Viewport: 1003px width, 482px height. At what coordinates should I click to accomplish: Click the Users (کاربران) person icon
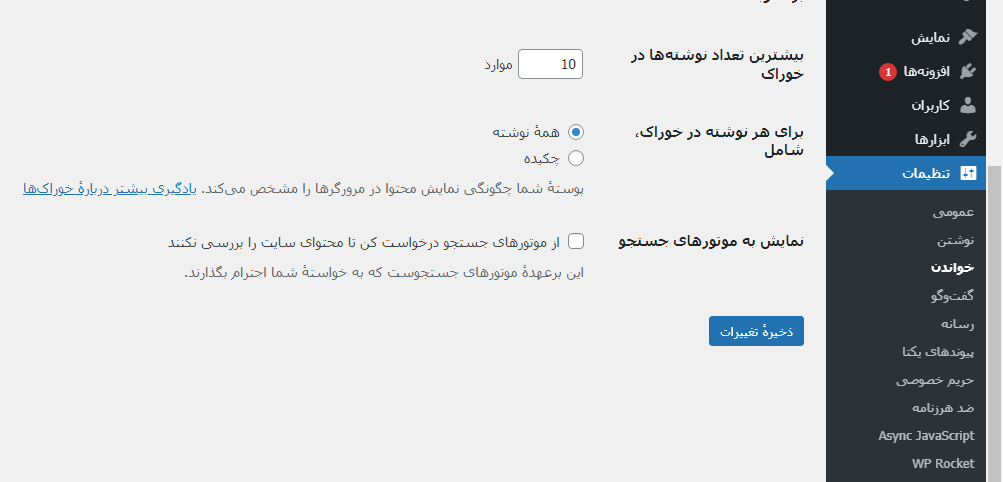point(968,105)
